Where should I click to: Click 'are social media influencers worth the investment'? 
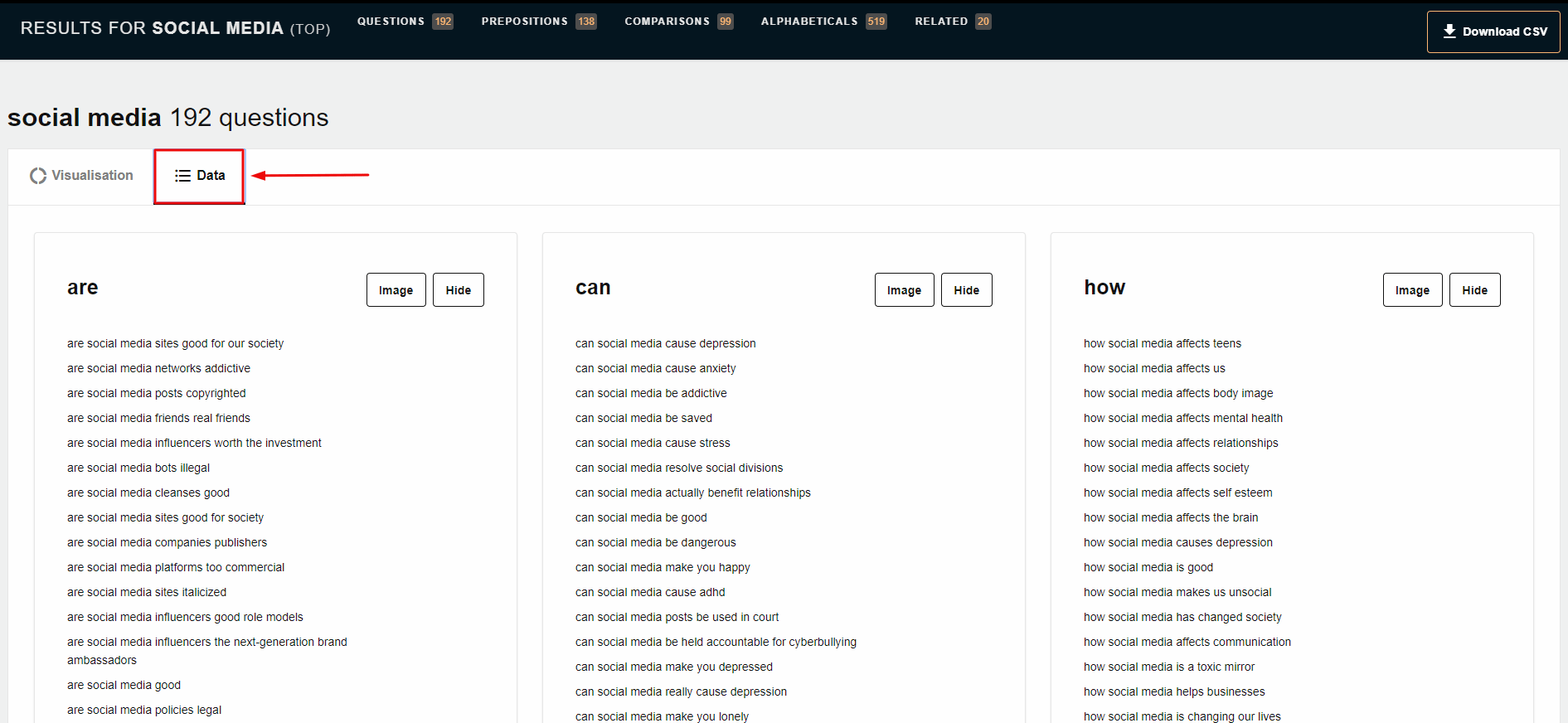pyautogui.click(x=194, y=443)
